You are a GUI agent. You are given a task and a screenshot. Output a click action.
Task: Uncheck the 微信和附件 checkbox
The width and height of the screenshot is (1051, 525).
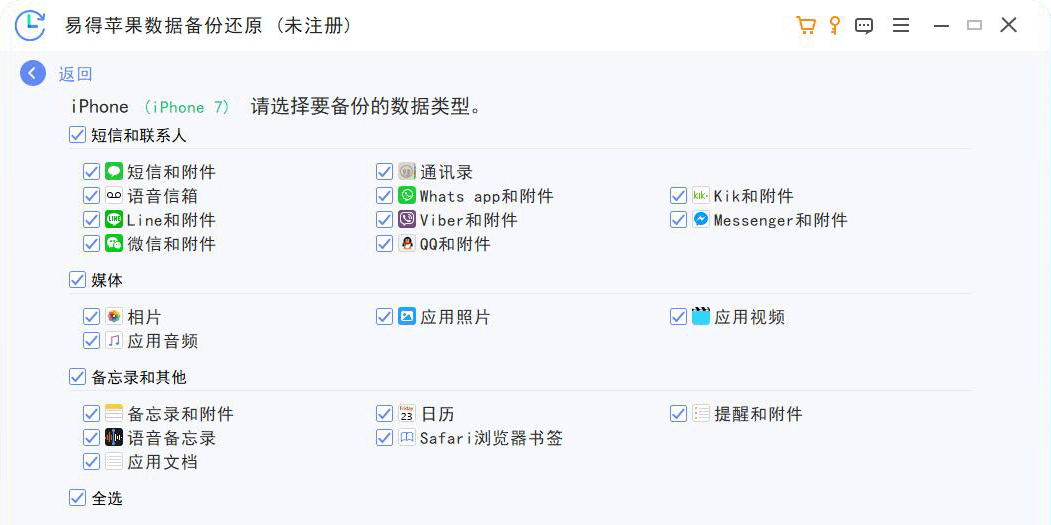92,243
